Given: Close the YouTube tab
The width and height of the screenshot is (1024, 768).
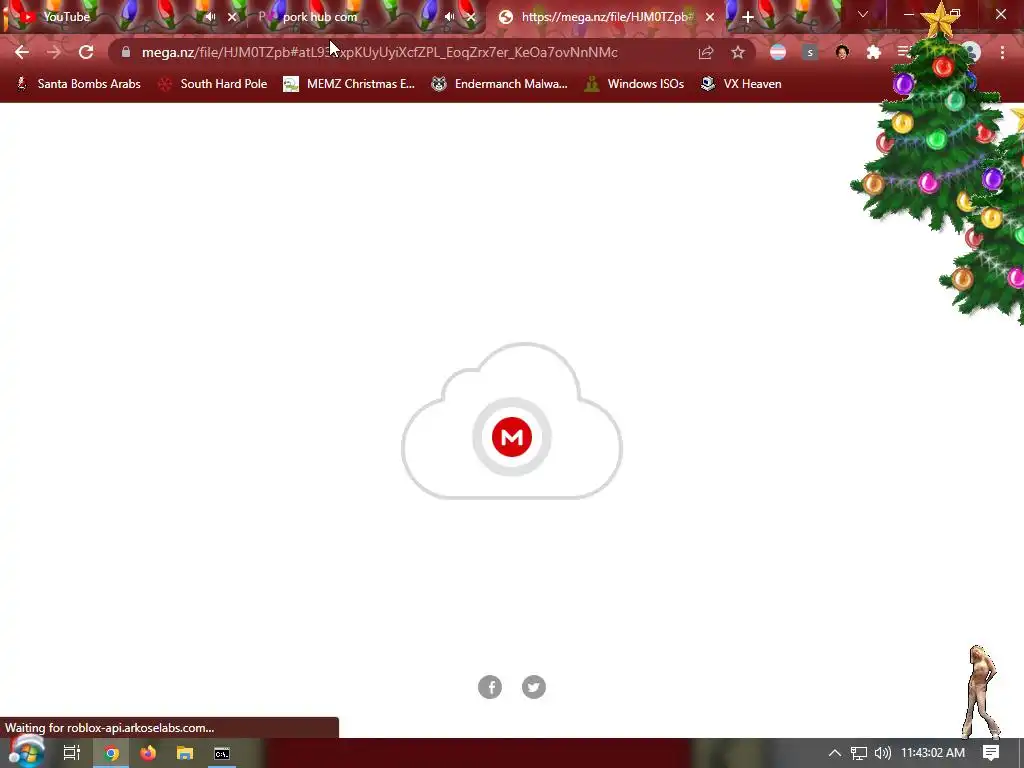Looking at the screenshot, I should coord(232,17).
